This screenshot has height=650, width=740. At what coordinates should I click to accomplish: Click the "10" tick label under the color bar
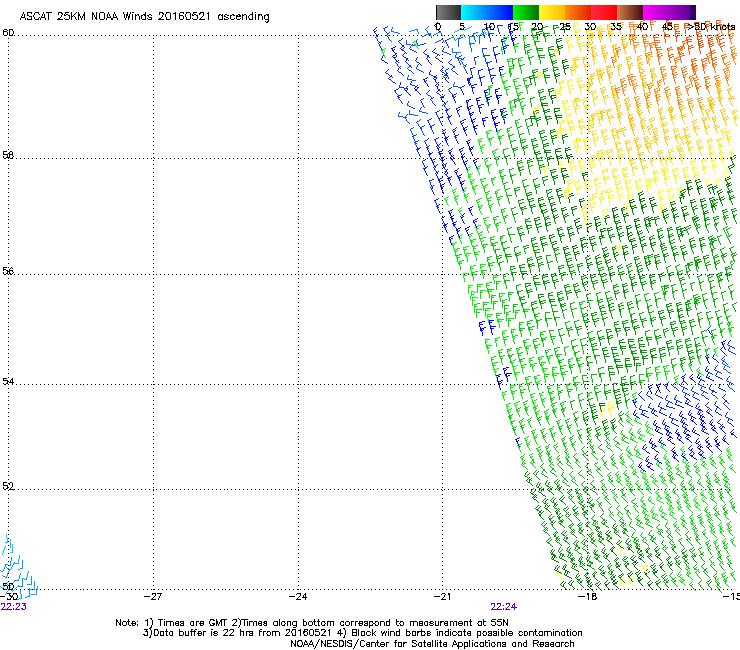click(489, 26)
